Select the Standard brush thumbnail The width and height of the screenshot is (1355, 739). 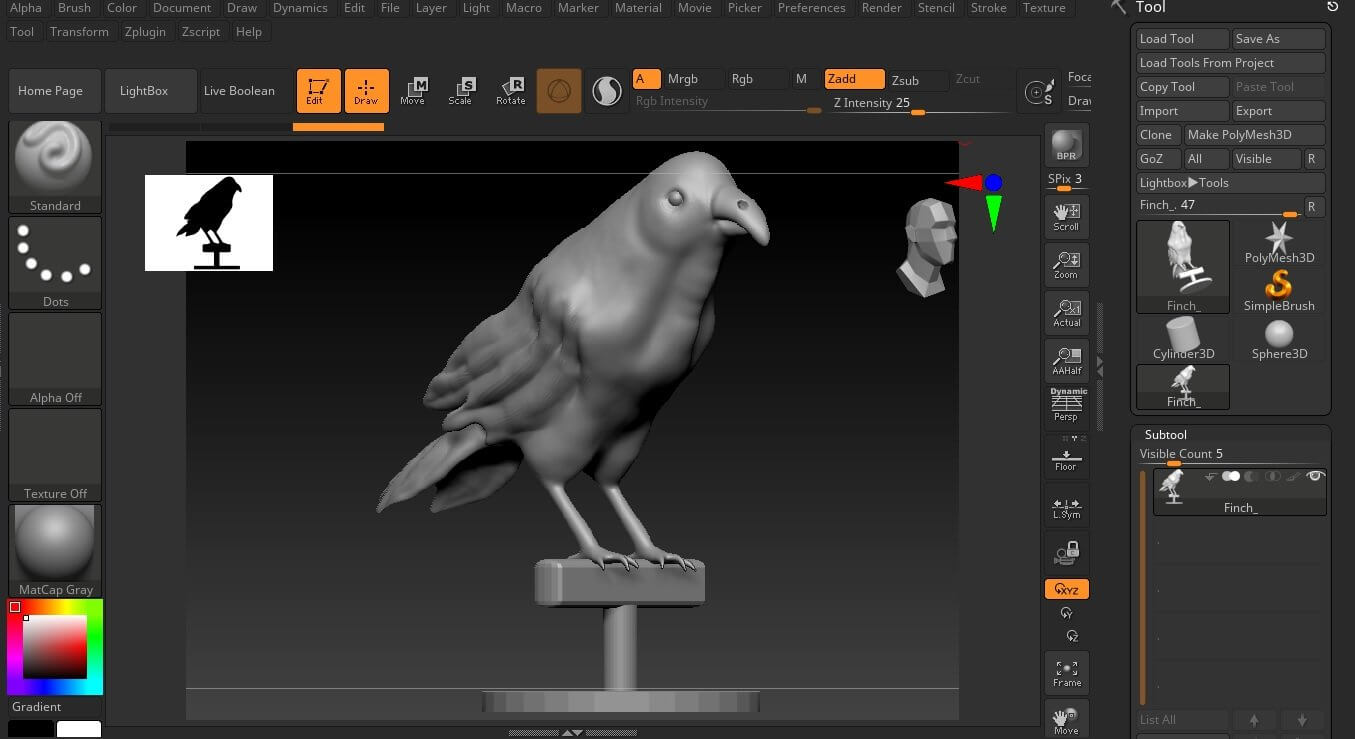[x=55, y=166]
